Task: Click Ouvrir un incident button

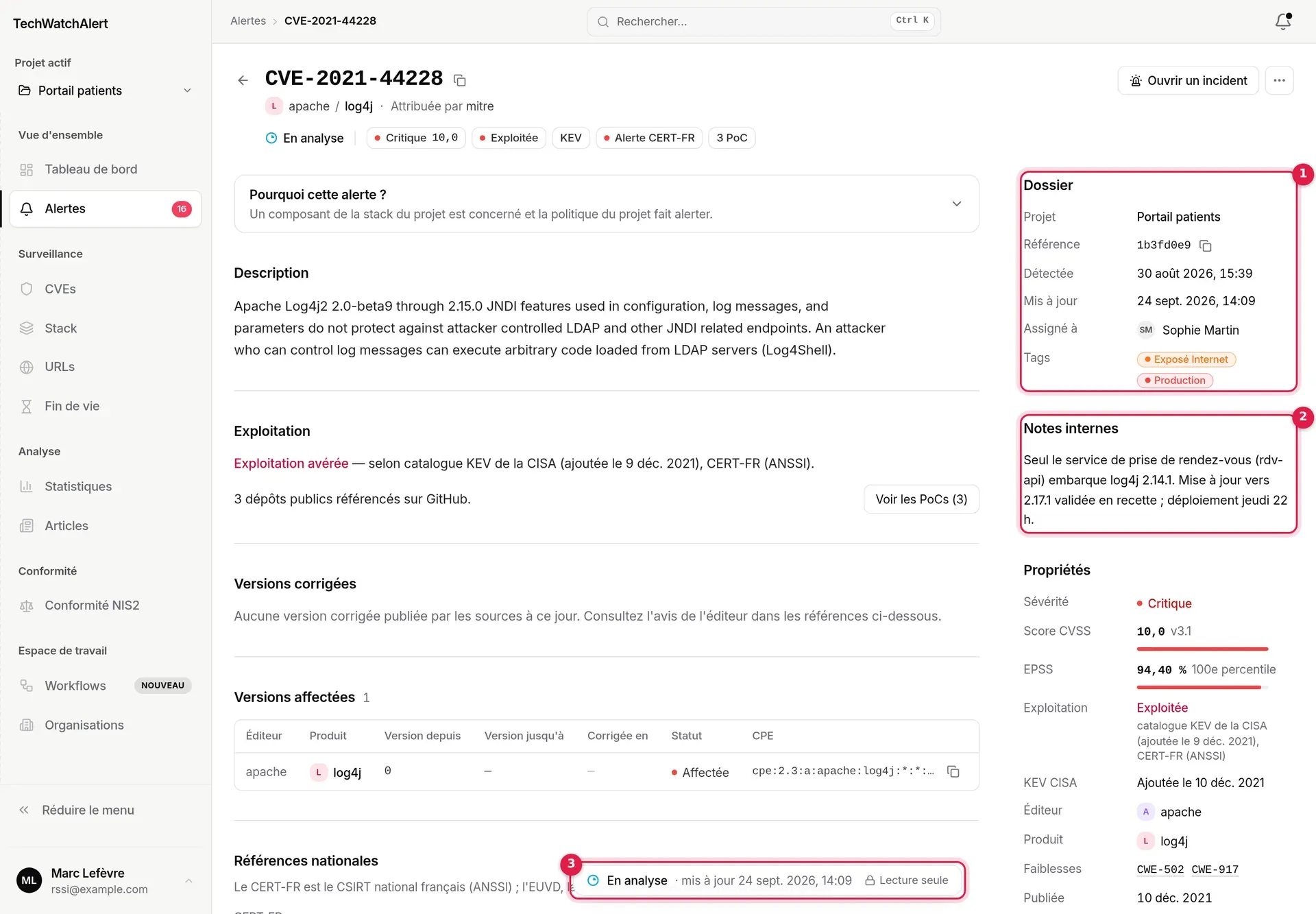Action: 1188,80
